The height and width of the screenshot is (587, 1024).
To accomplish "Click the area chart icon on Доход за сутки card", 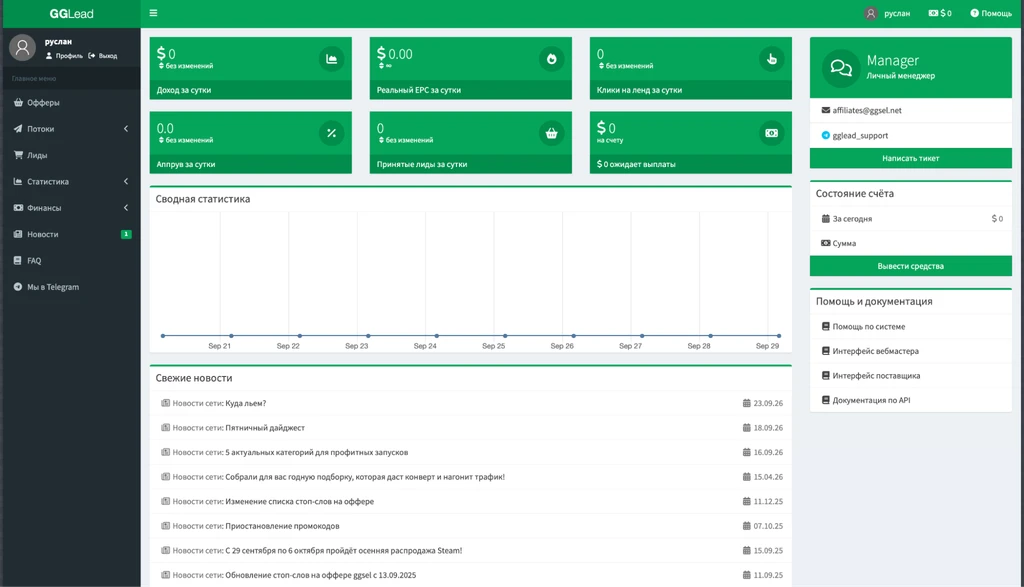I will click(x=332, y=59).
